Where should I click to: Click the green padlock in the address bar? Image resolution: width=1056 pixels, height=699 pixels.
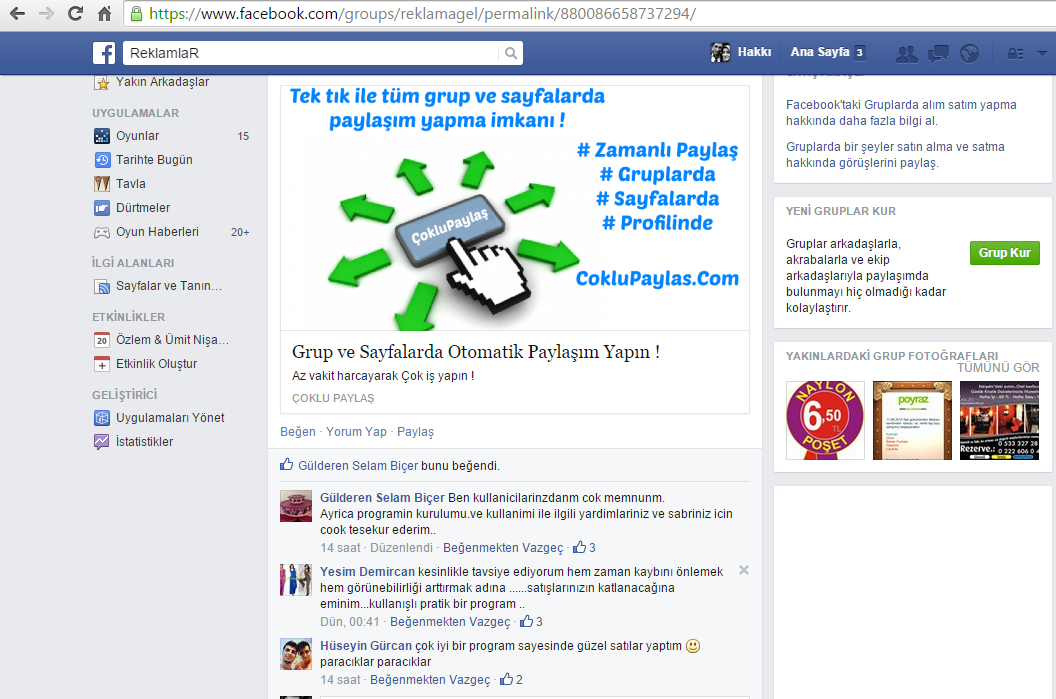pos(136,13)
